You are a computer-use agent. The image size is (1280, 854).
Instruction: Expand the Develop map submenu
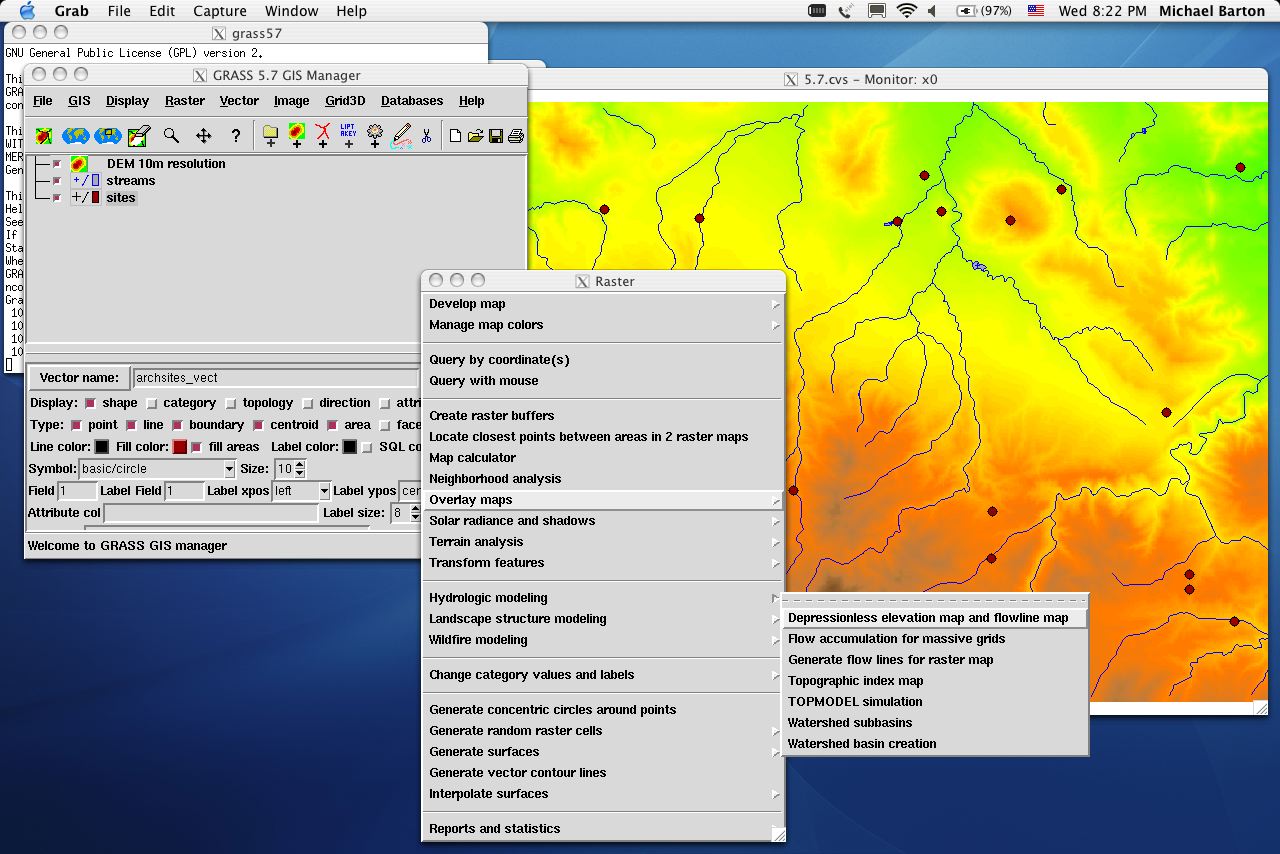coord(603,304)
